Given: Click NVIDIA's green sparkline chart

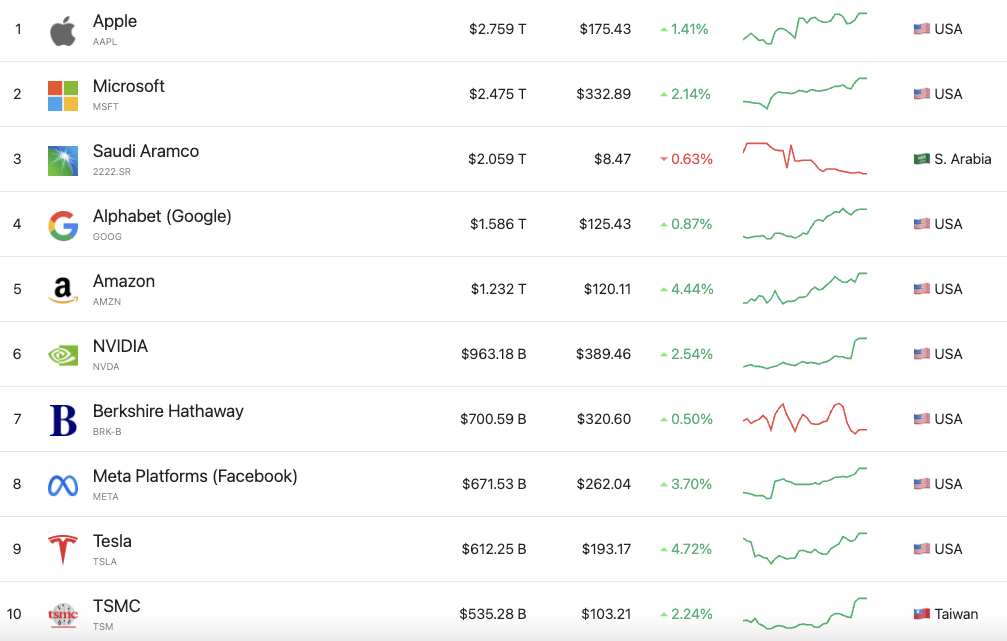Looking at the screenshot, I should pos(805,353).
